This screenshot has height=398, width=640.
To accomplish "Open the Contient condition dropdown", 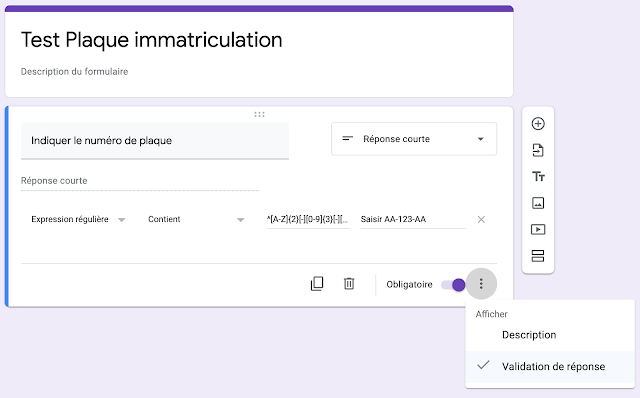I will (196, 220).
